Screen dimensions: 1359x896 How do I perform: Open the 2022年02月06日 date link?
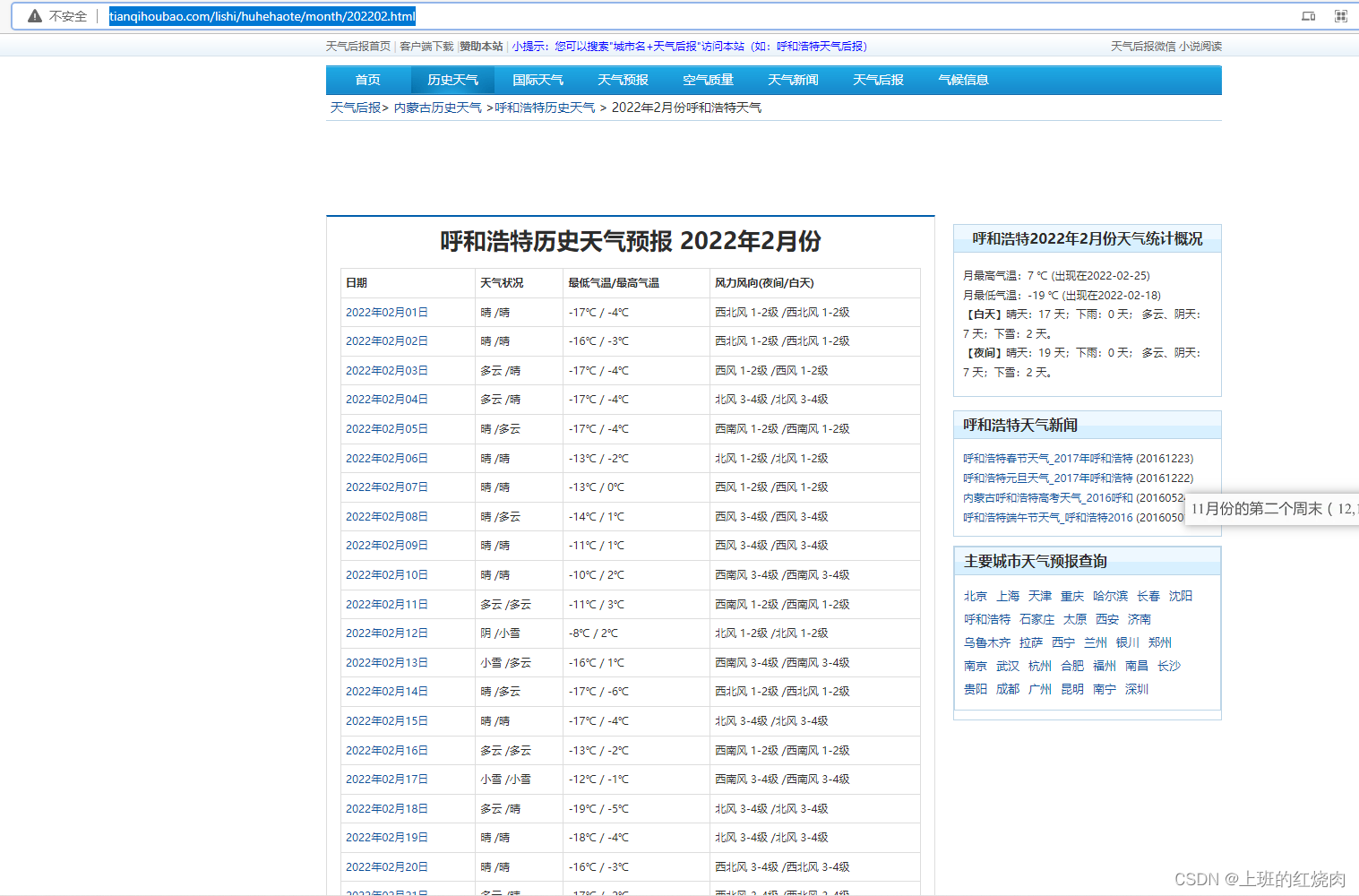(387, 459)
